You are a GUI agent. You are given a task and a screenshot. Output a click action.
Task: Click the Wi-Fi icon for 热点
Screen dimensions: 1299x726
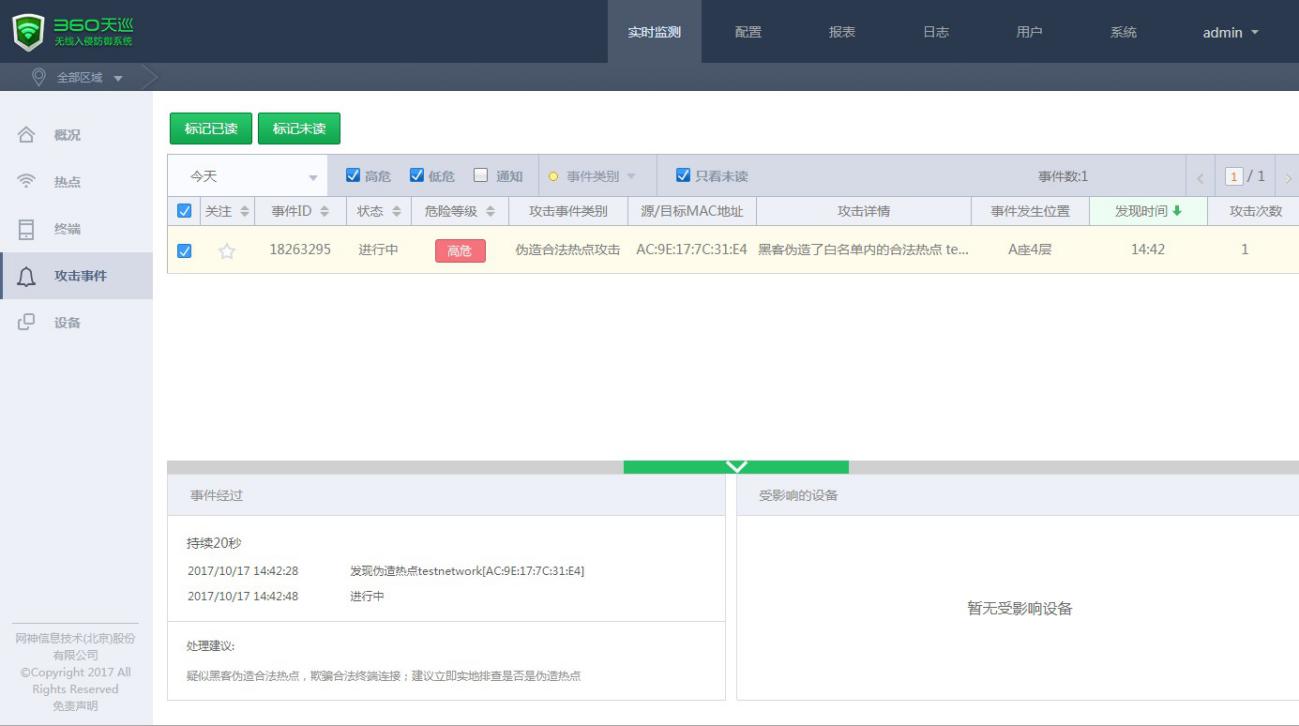click(27, 181)
